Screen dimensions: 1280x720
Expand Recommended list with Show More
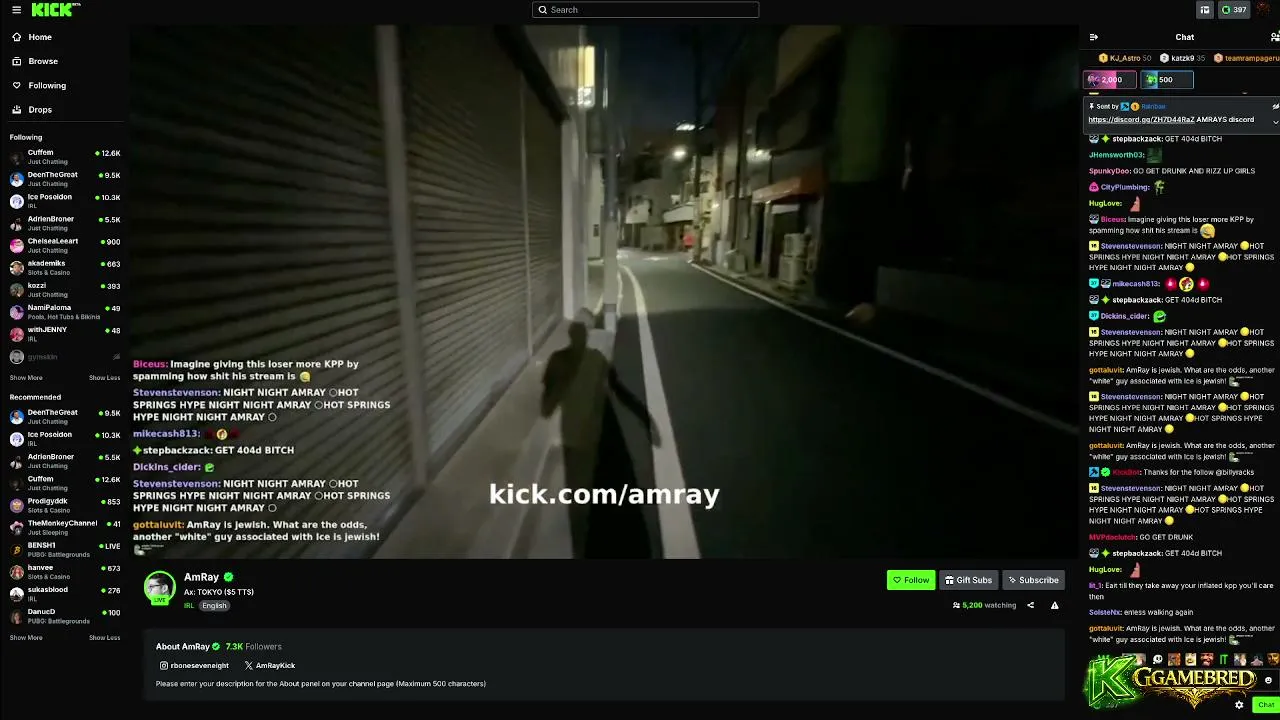26,638
